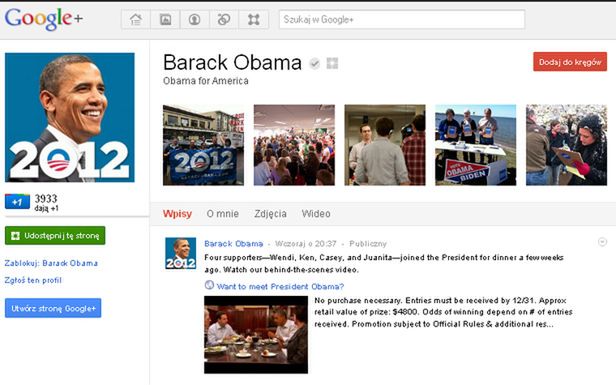This screenshot has height=385, width=616.
Task: Open the men talking photo thumbnail
Action: coord(385,145)
